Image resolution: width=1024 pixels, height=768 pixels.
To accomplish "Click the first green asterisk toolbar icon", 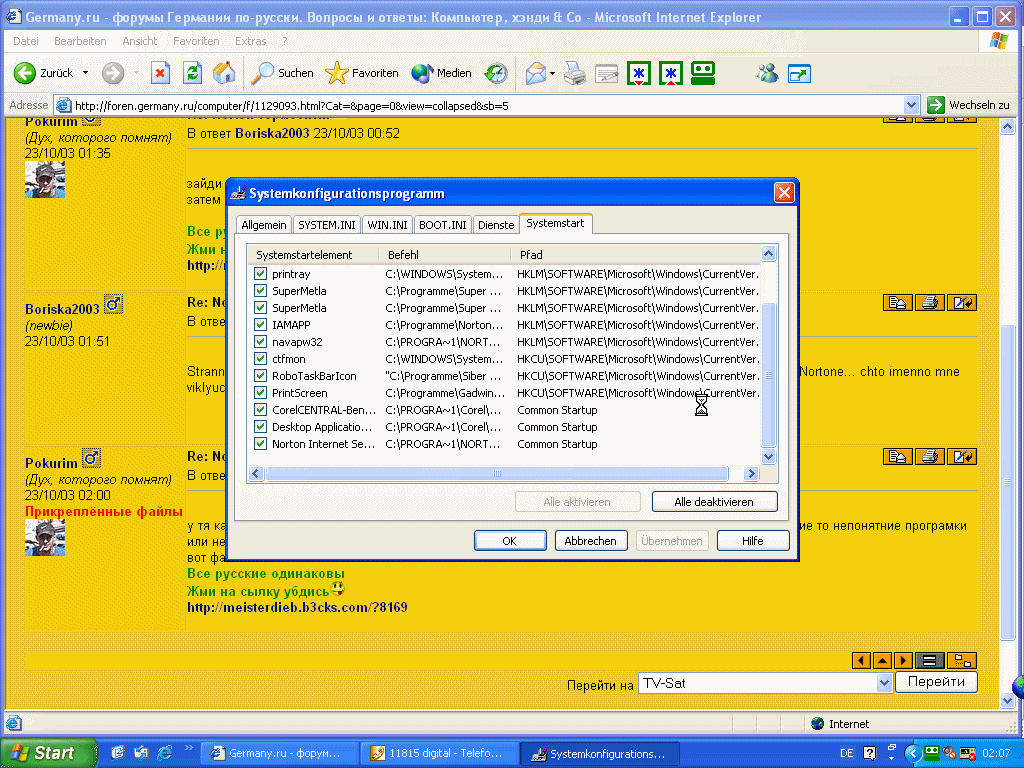I will click(x=639, y=73).
